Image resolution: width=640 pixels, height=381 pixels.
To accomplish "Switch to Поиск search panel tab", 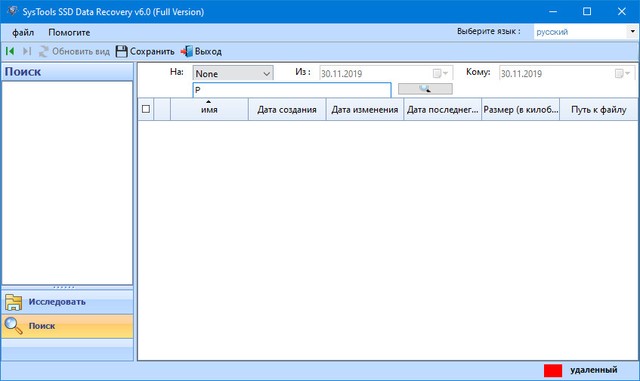I will coord(67,326).
